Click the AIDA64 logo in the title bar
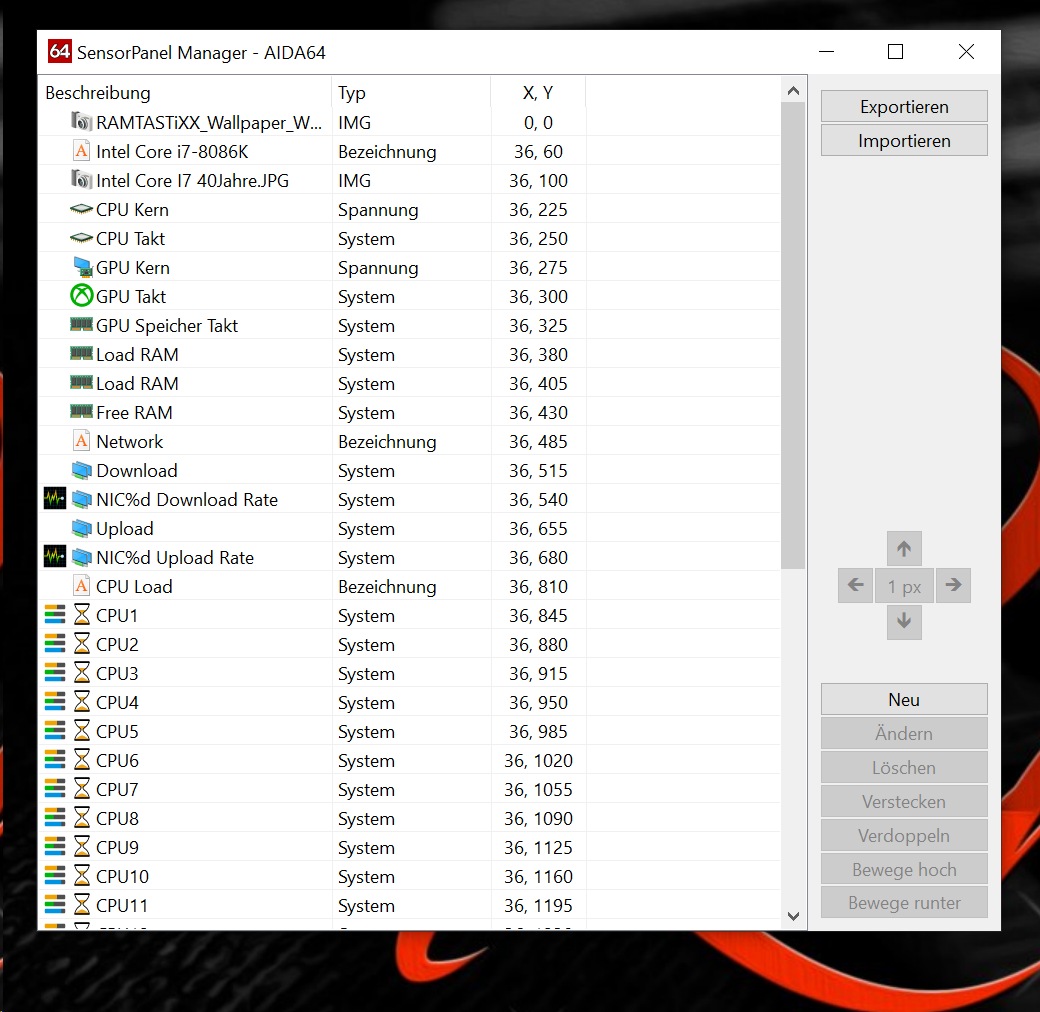 tap(60, 52)
